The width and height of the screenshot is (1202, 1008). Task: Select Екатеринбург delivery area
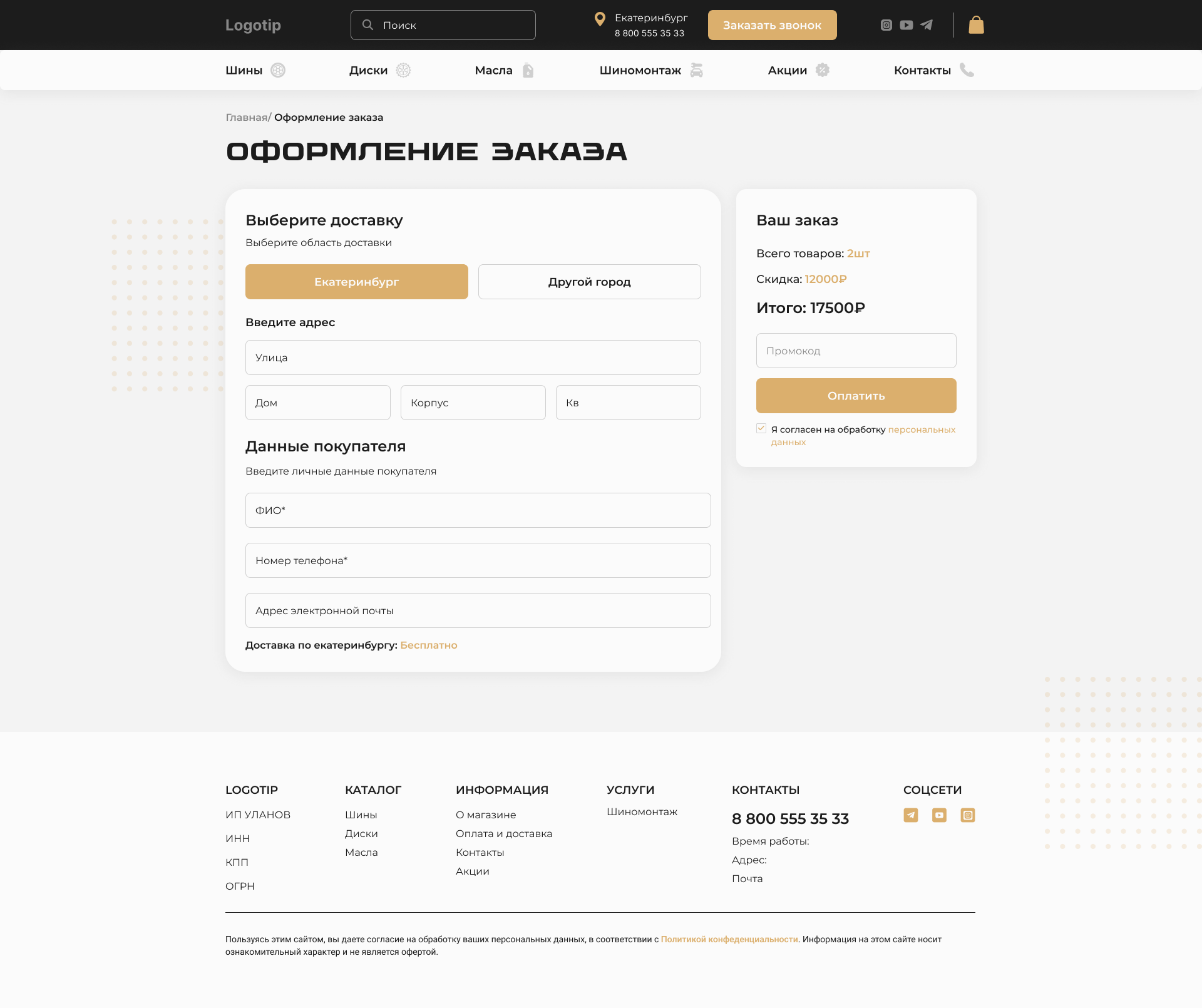pos(357,282)
